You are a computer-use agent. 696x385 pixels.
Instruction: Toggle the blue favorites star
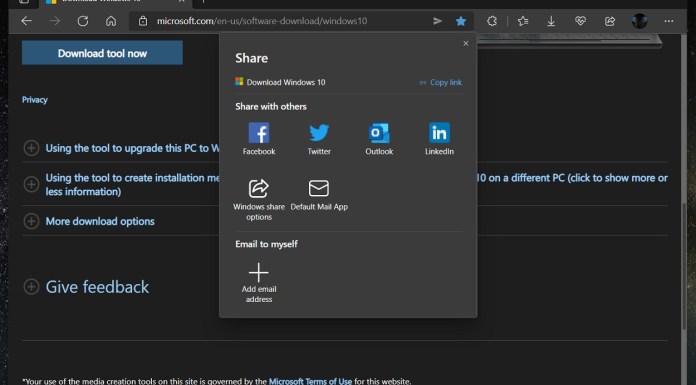coord(461,21)
